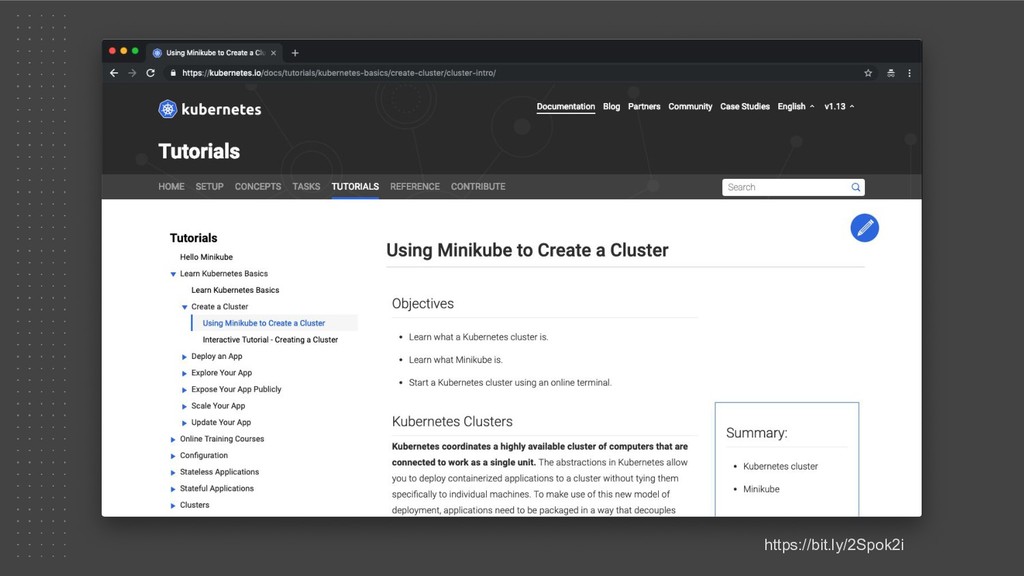This screenshot has height=576, width=1024.
Task: Open a new browser tab with plus
Action: (295, 53)
